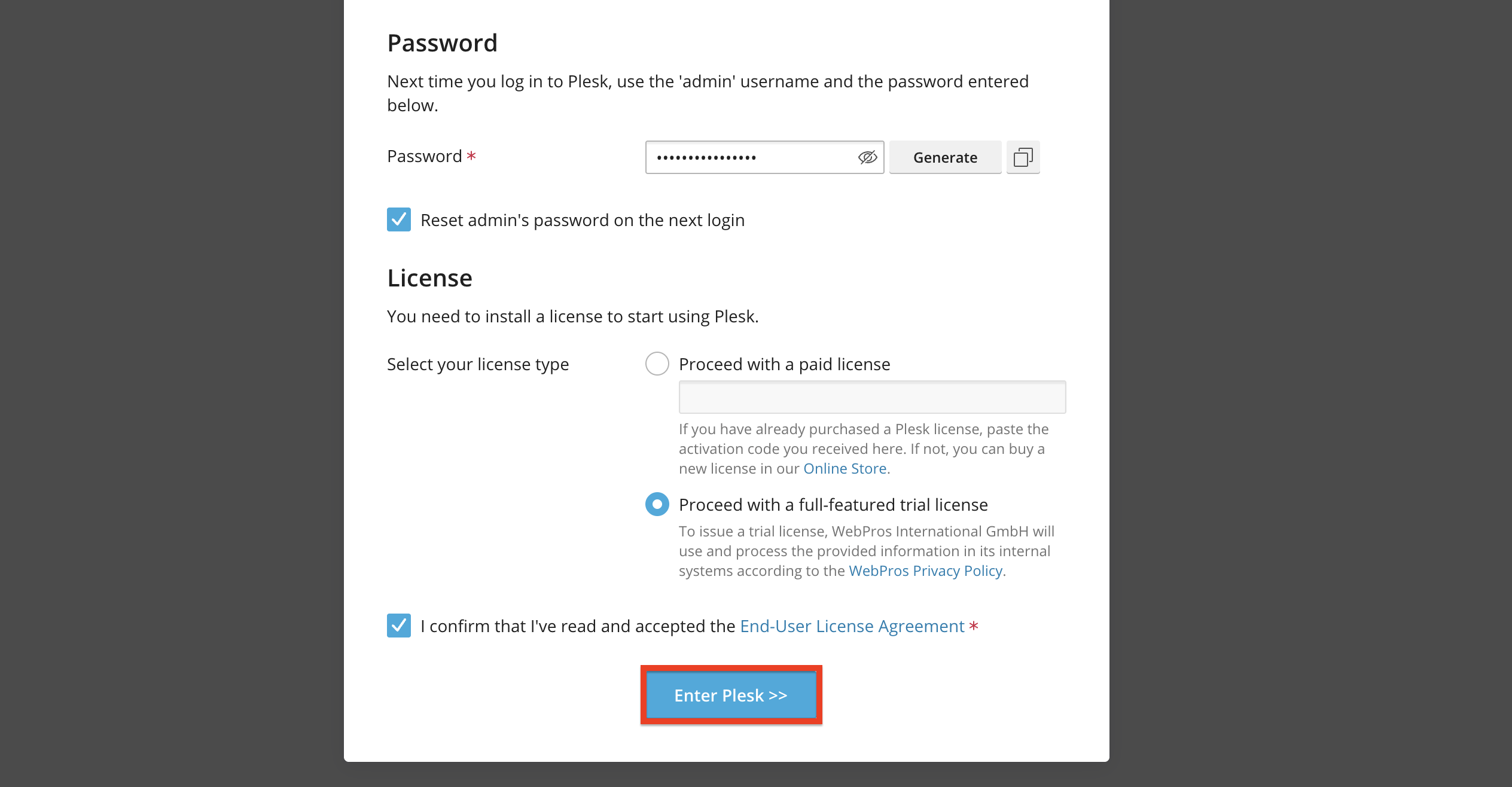The width and height of the screenshot is (1512, 787).
Task: Copy the password with the clipboard icon
Action: pyautogui.click(x=1023, y=157)
